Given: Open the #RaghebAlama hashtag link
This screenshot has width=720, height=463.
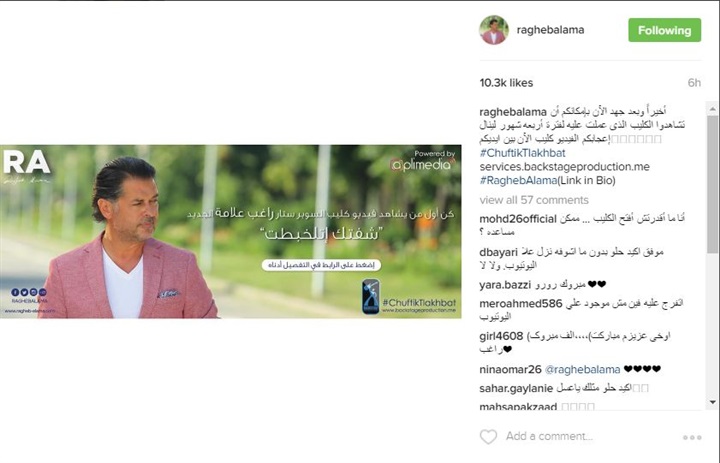Looking at the screenshot, I should [x=518, y=181].
